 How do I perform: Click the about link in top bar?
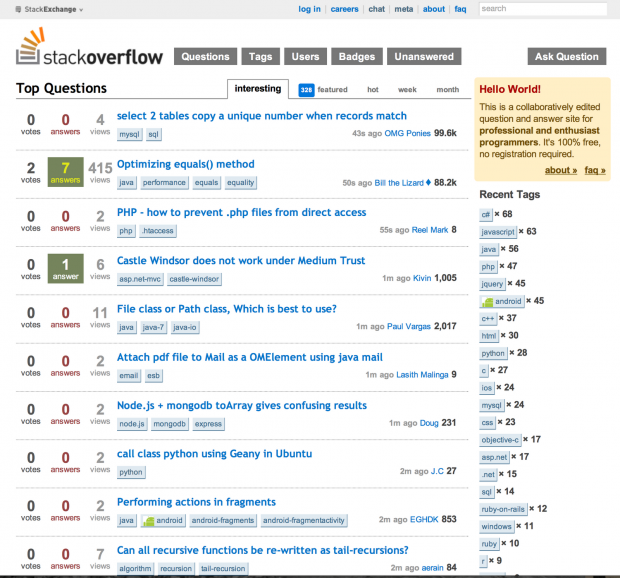434,9
